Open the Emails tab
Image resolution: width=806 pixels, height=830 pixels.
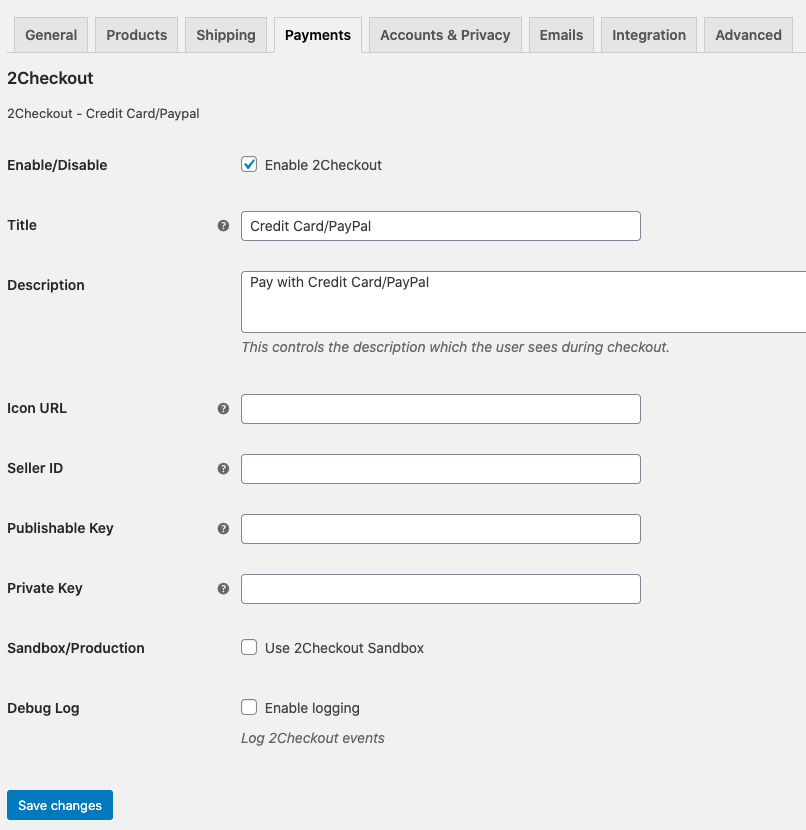tap(562, 35)
